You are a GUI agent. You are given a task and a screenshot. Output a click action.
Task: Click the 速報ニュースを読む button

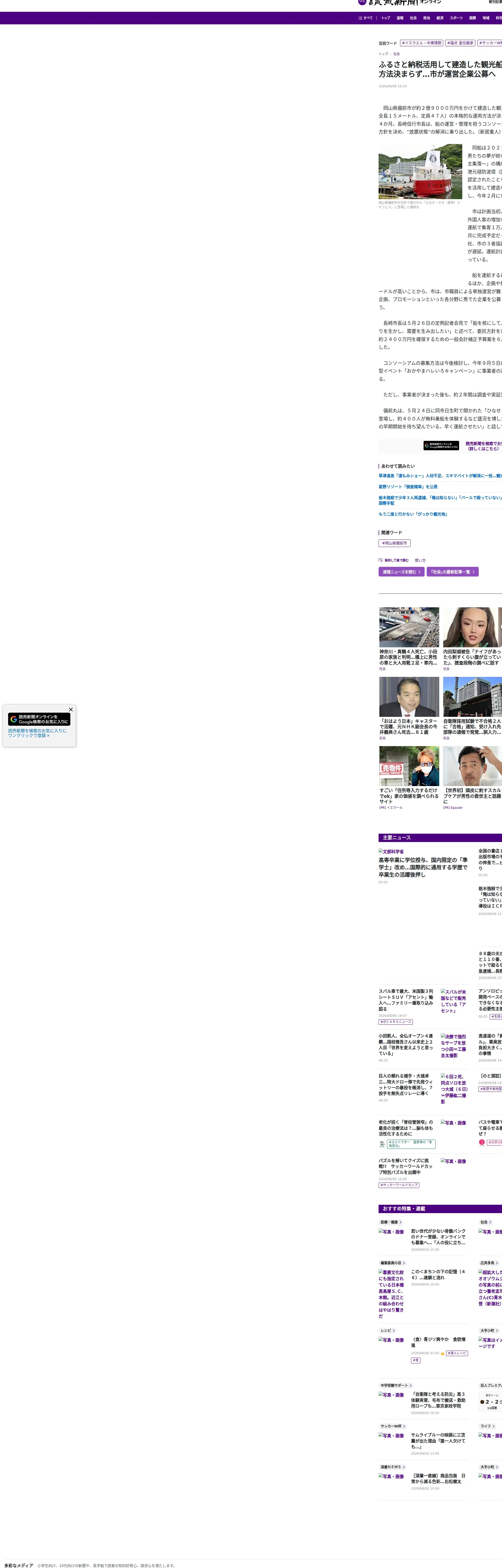pos(402,572)
